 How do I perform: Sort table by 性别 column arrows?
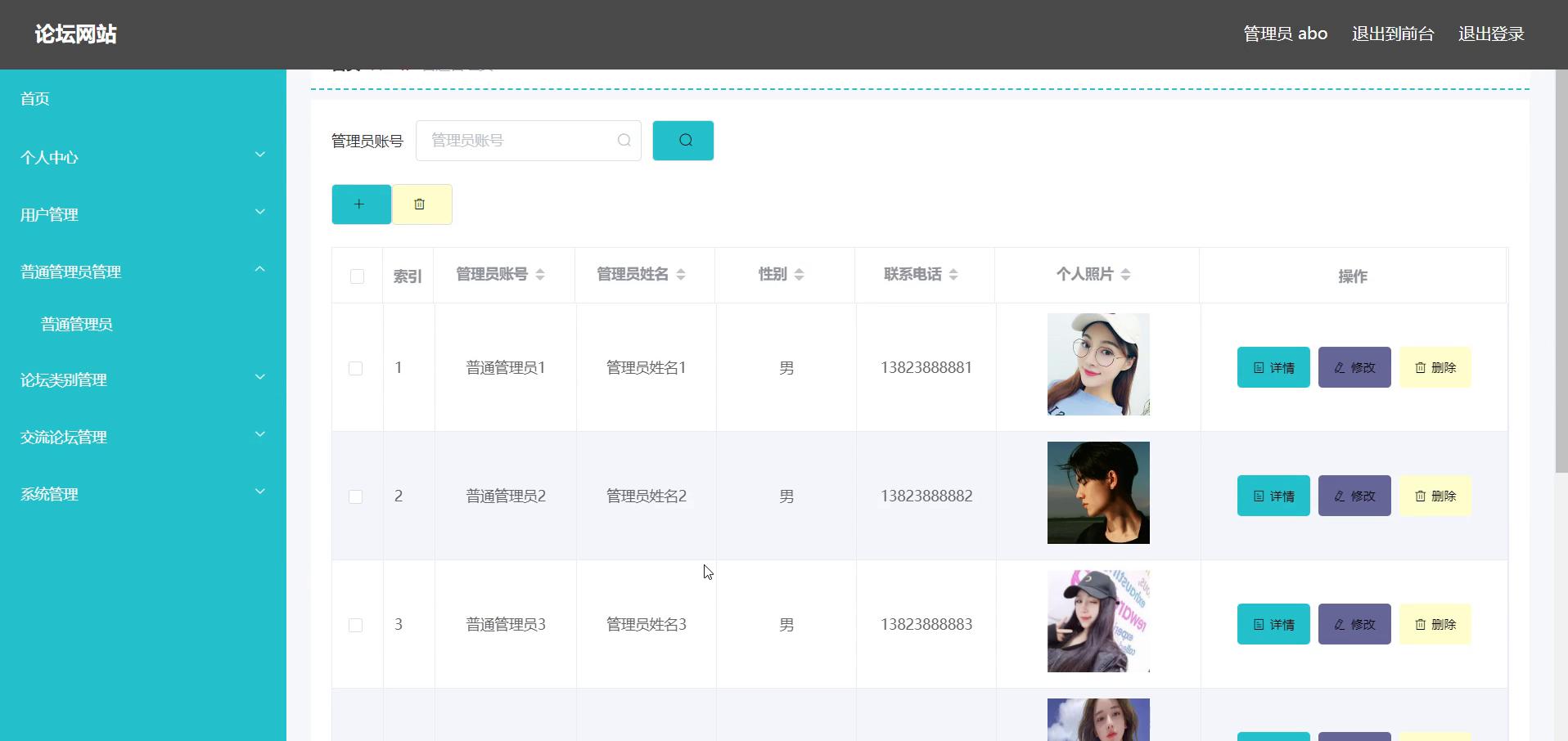tap(799, 275)
